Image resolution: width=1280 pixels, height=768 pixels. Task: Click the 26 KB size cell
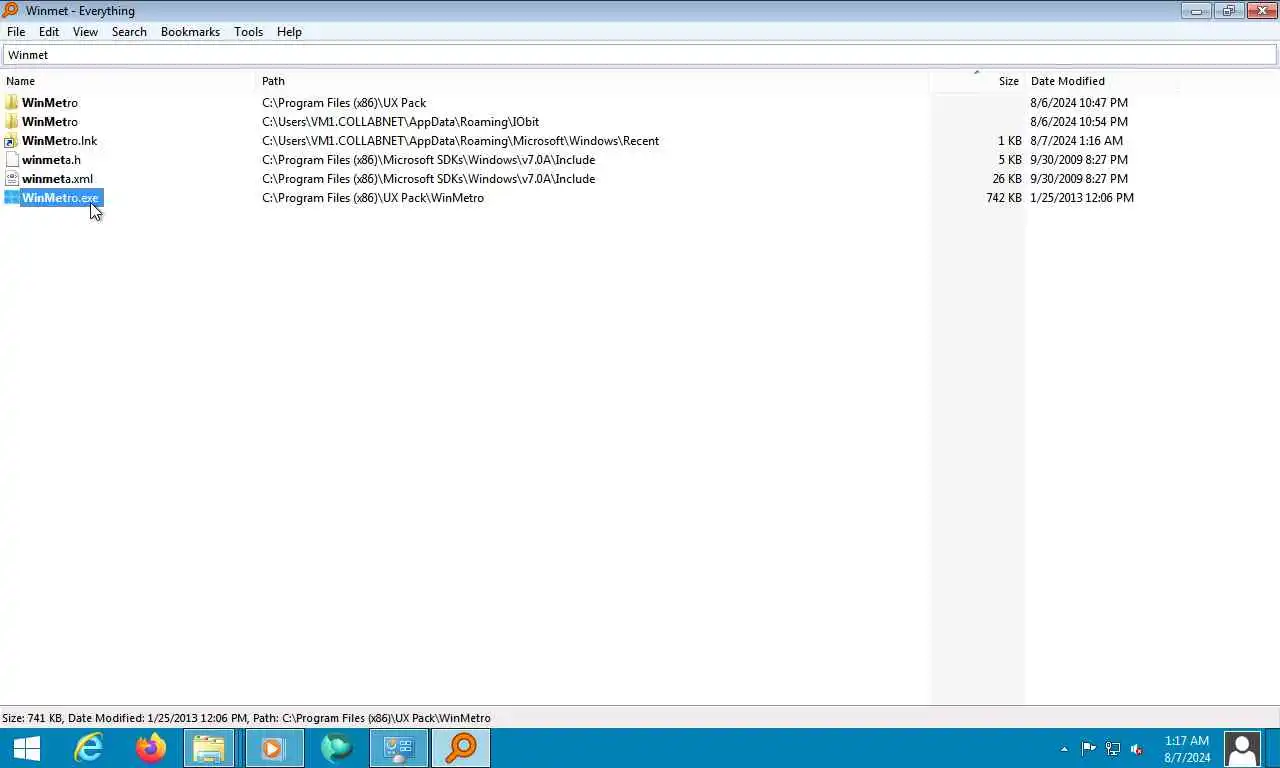coord(1007,179)
